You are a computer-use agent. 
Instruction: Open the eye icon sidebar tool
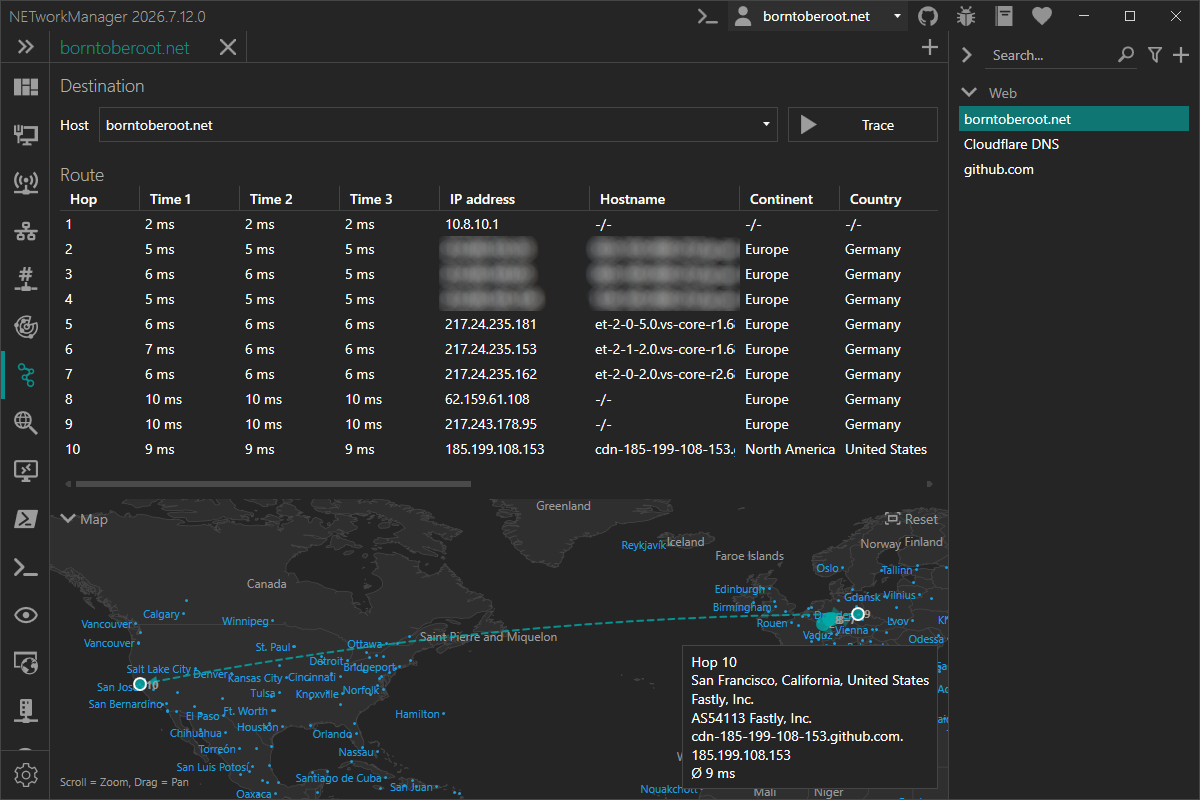point(26,615)
